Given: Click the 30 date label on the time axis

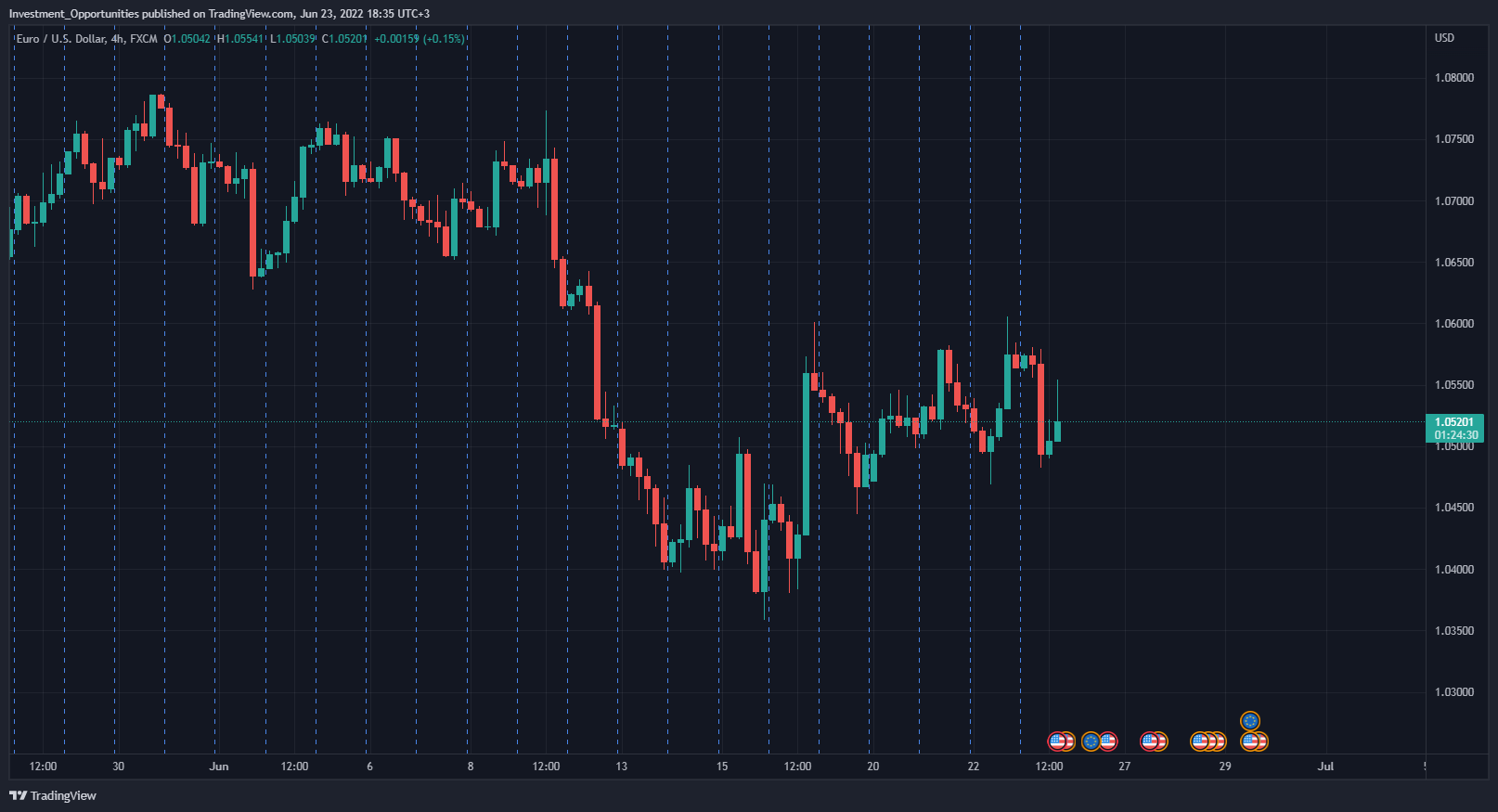Looking at the screenshot, I should coord(118,767).
